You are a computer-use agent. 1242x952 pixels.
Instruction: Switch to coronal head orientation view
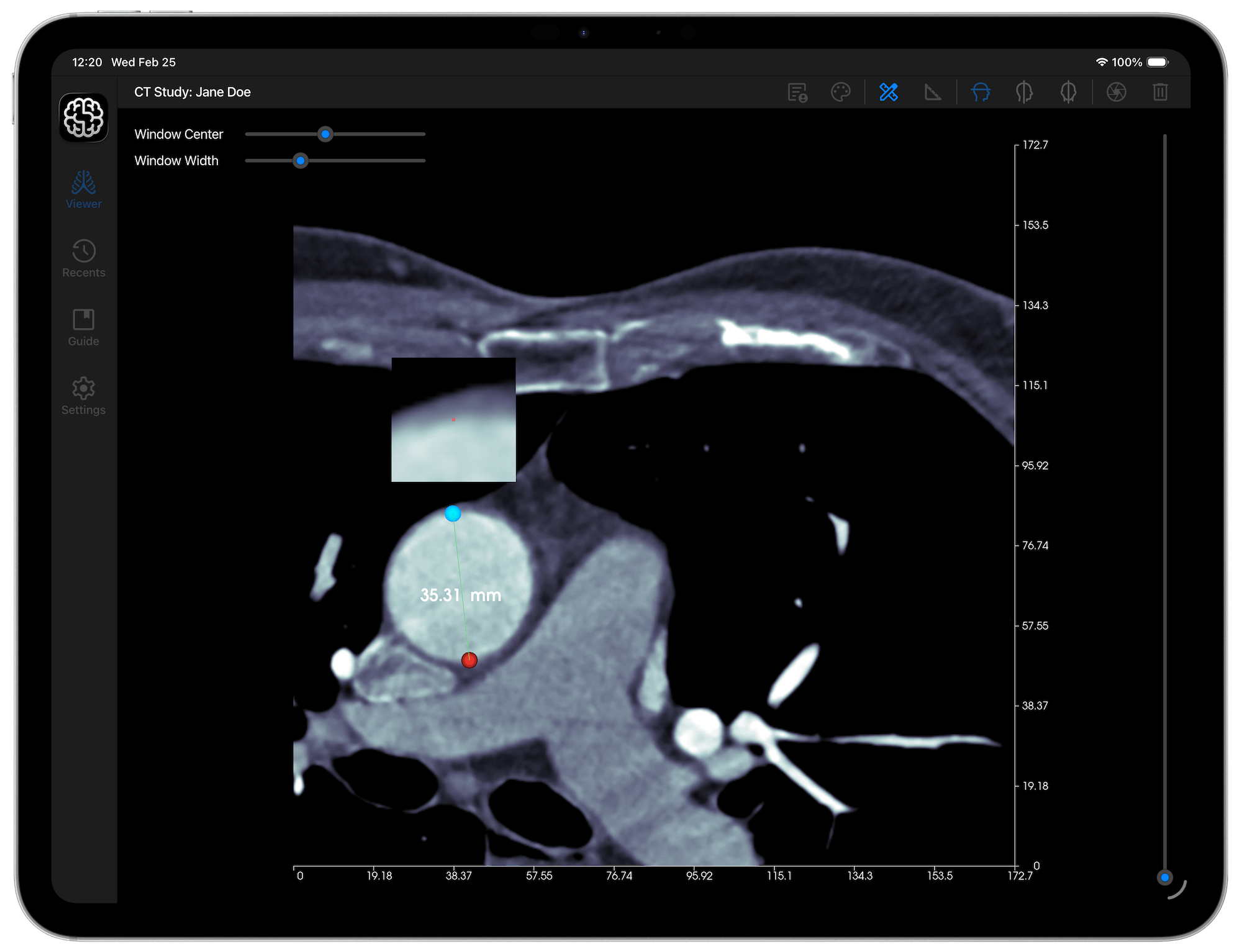(1069, 92)
